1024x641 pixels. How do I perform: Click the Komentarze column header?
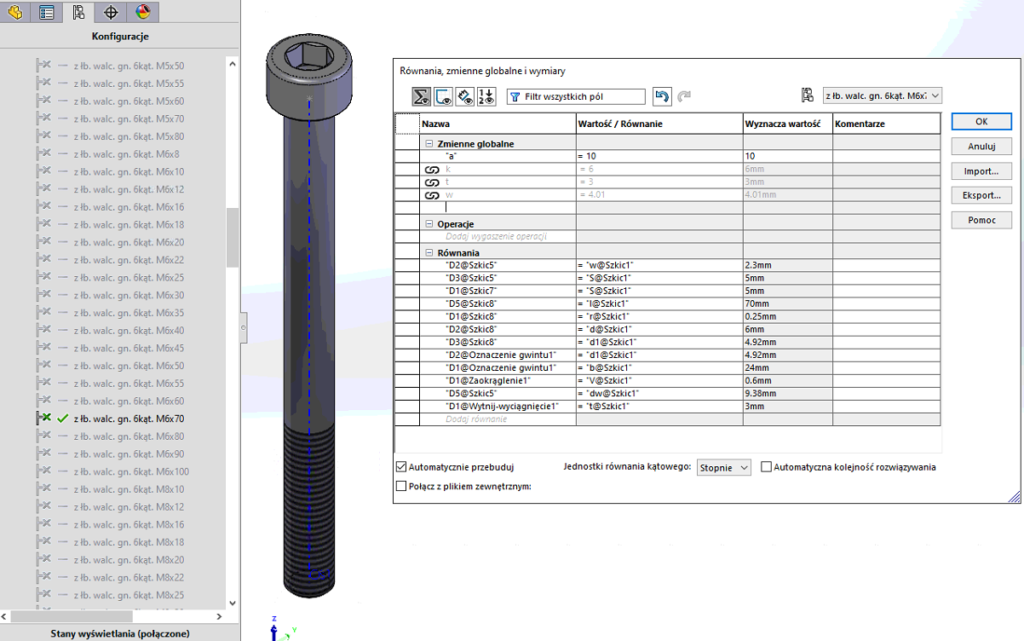click(886, 123)
